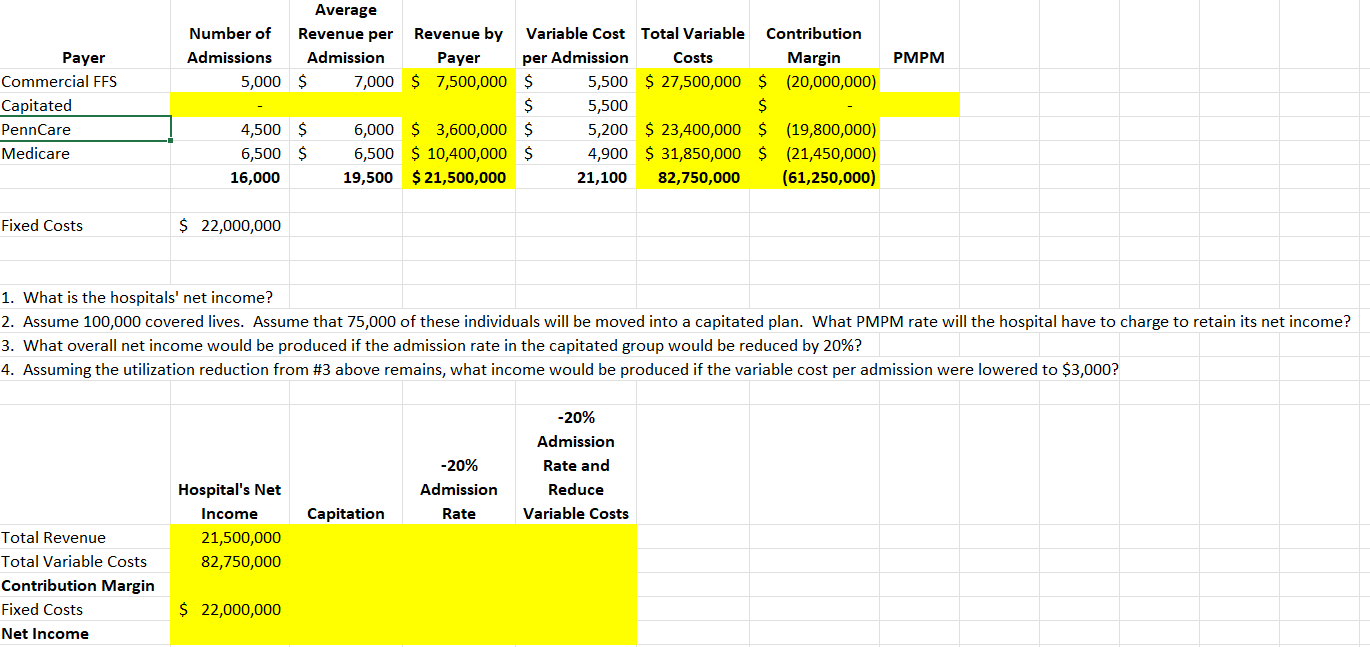Click contribution margin (19,800,000) cell
Image resolution: width=1370 pixels, height=647 pixels.
(x=815, y=129)
